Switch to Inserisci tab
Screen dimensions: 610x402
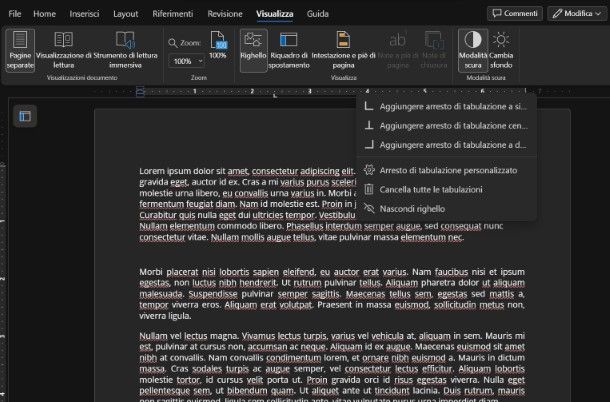pos(84,14)
